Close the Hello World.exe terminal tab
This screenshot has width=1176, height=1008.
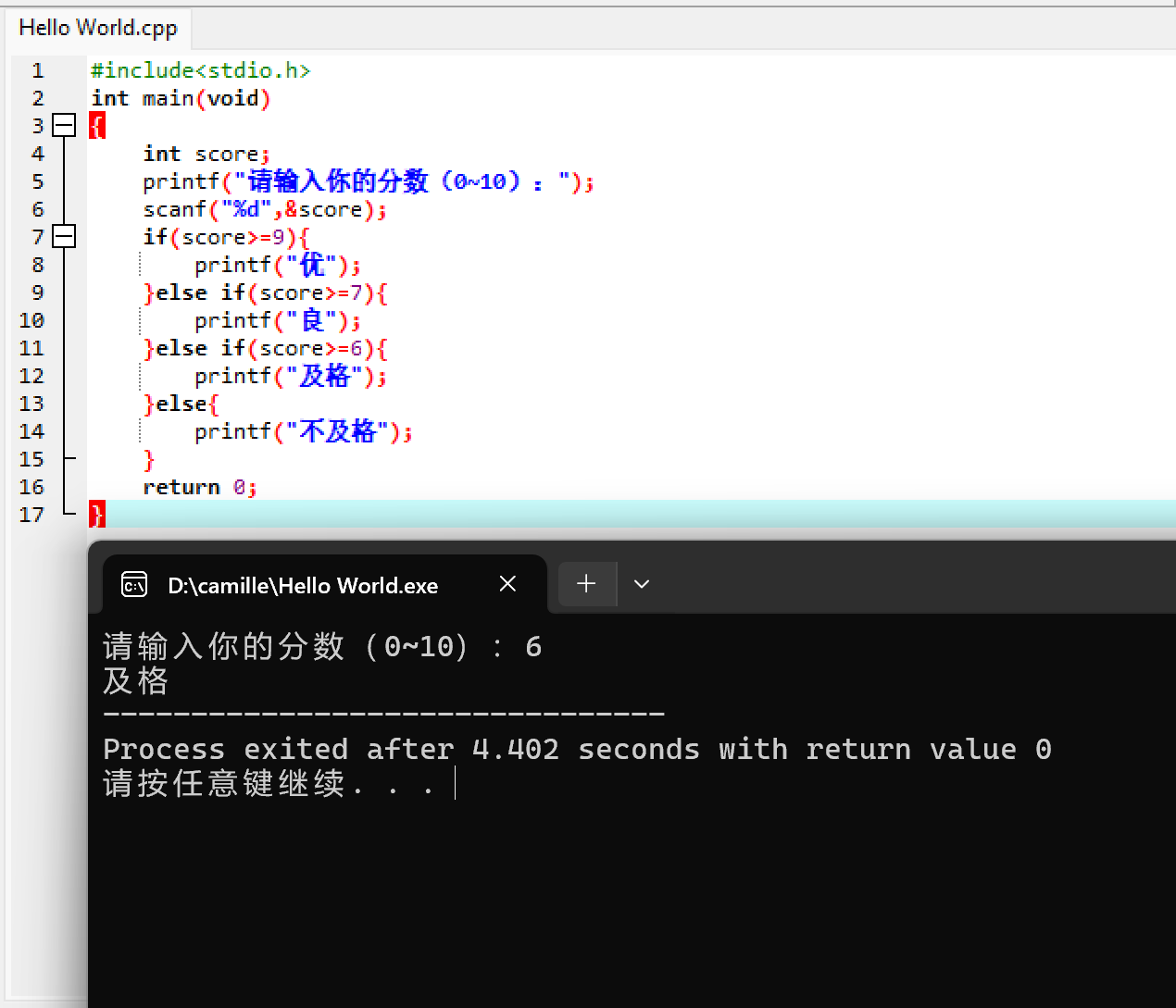(x=507, y=583)
